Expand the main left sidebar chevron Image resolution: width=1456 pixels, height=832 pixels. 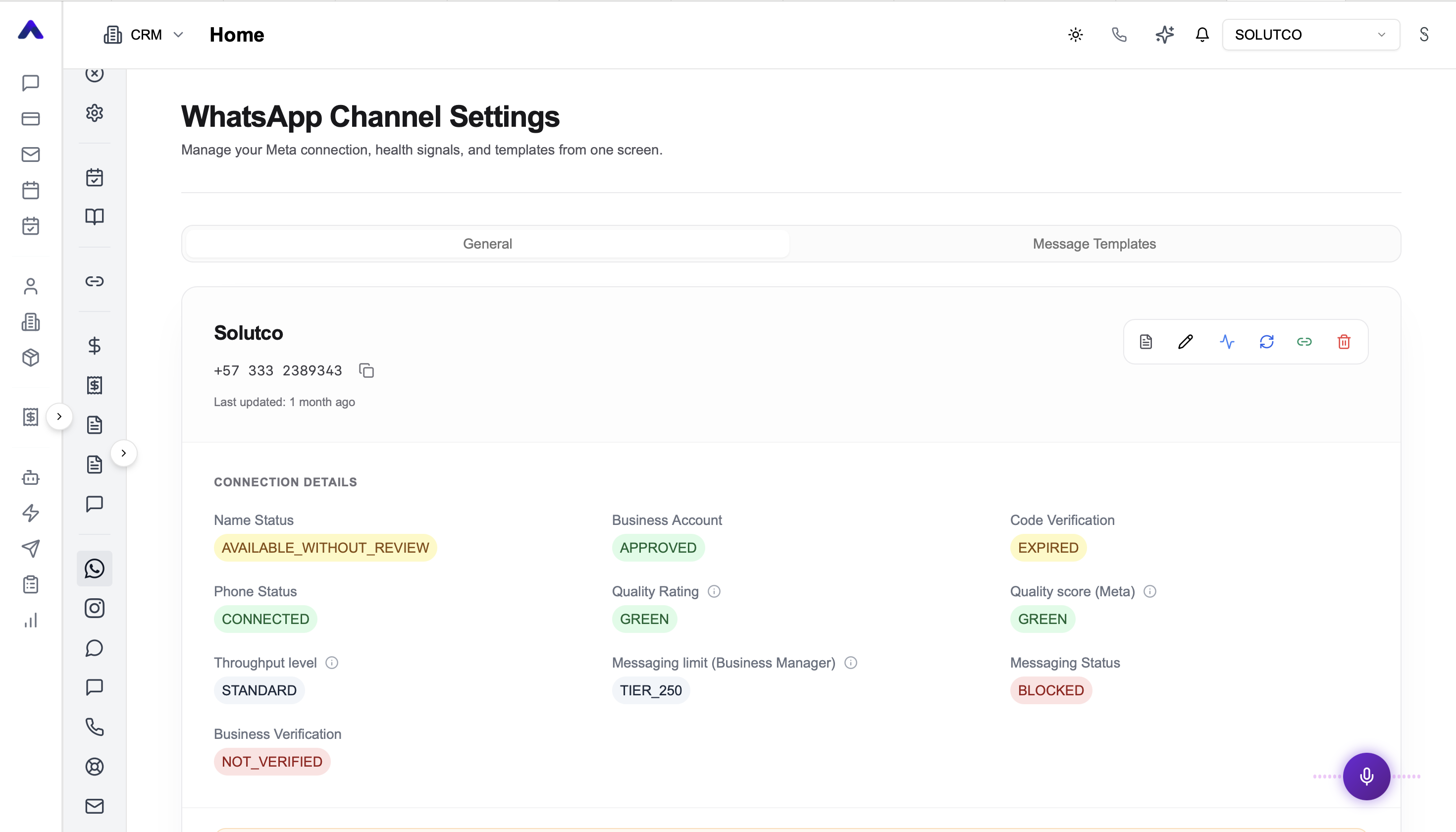point(59,416)
